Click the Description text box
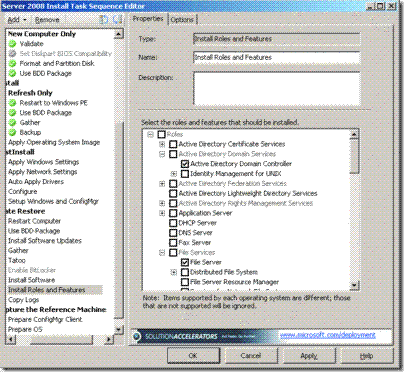This screenshot has height=372, width=404. tap(277, 89)
